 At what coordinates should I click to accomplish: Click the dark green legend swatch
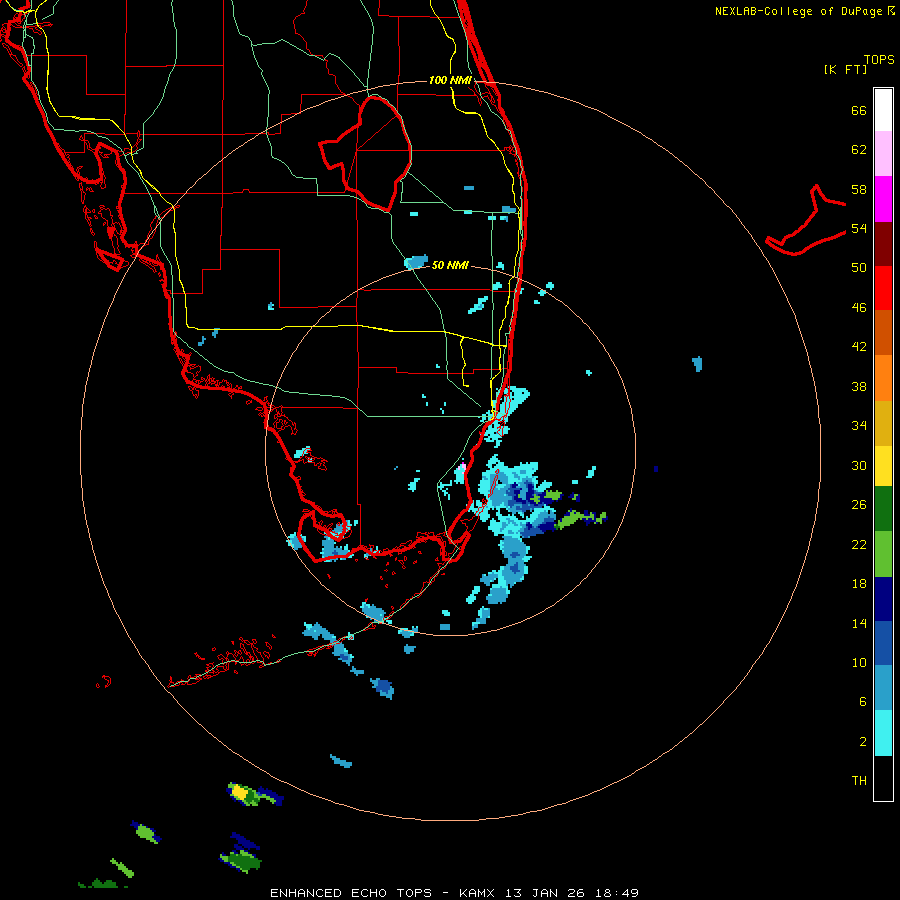point(883,509)
